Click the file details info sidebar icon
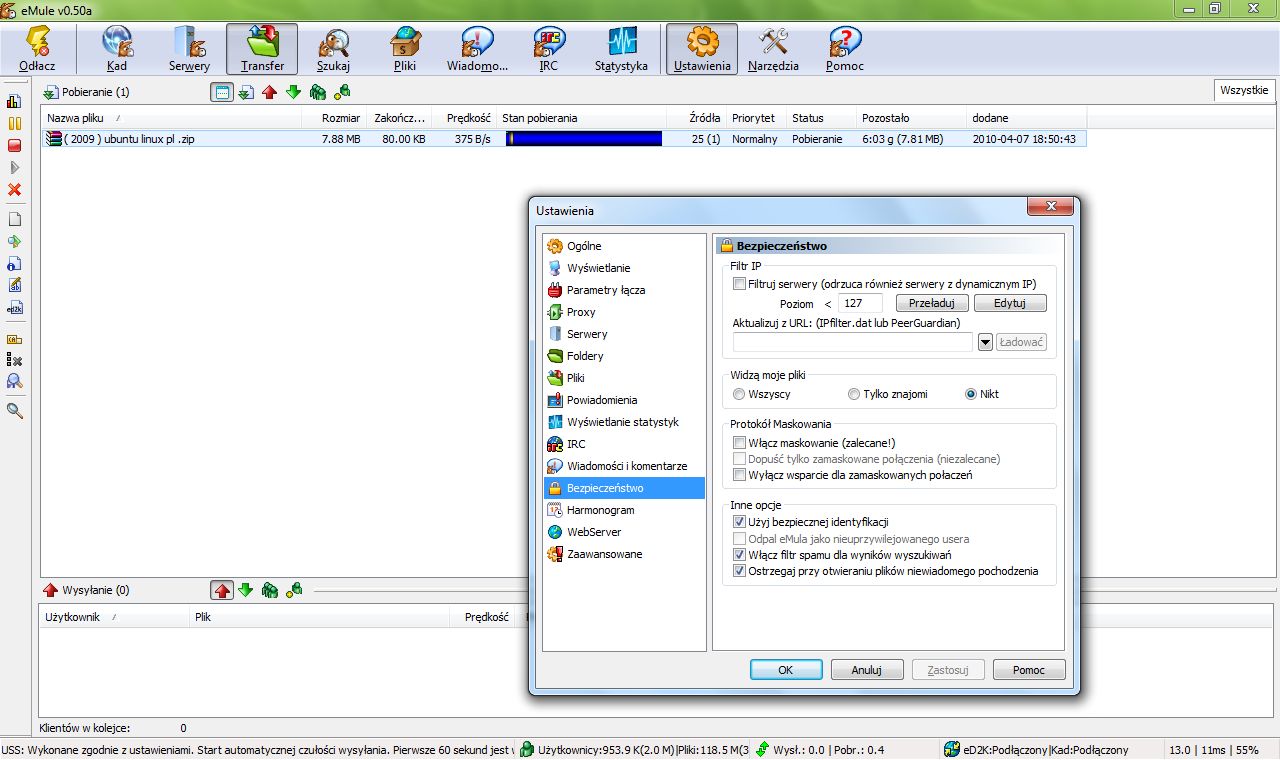The width and height of the screenshot is (1280, 760). point(14,263)
